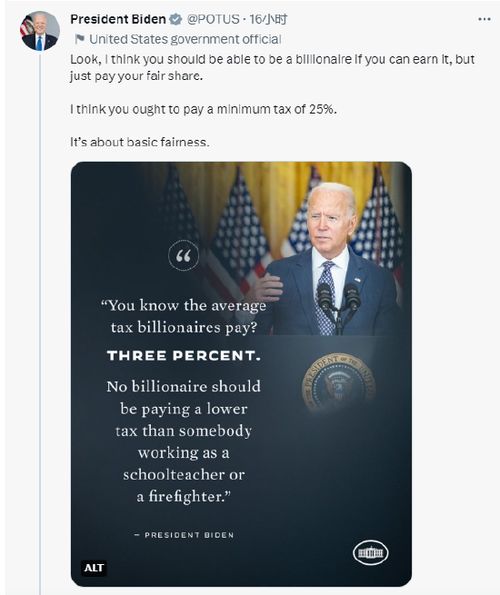Screen dimensions: 500x595
Task: Click the quotation mark circle icon
Action: [x=184, y=256]
